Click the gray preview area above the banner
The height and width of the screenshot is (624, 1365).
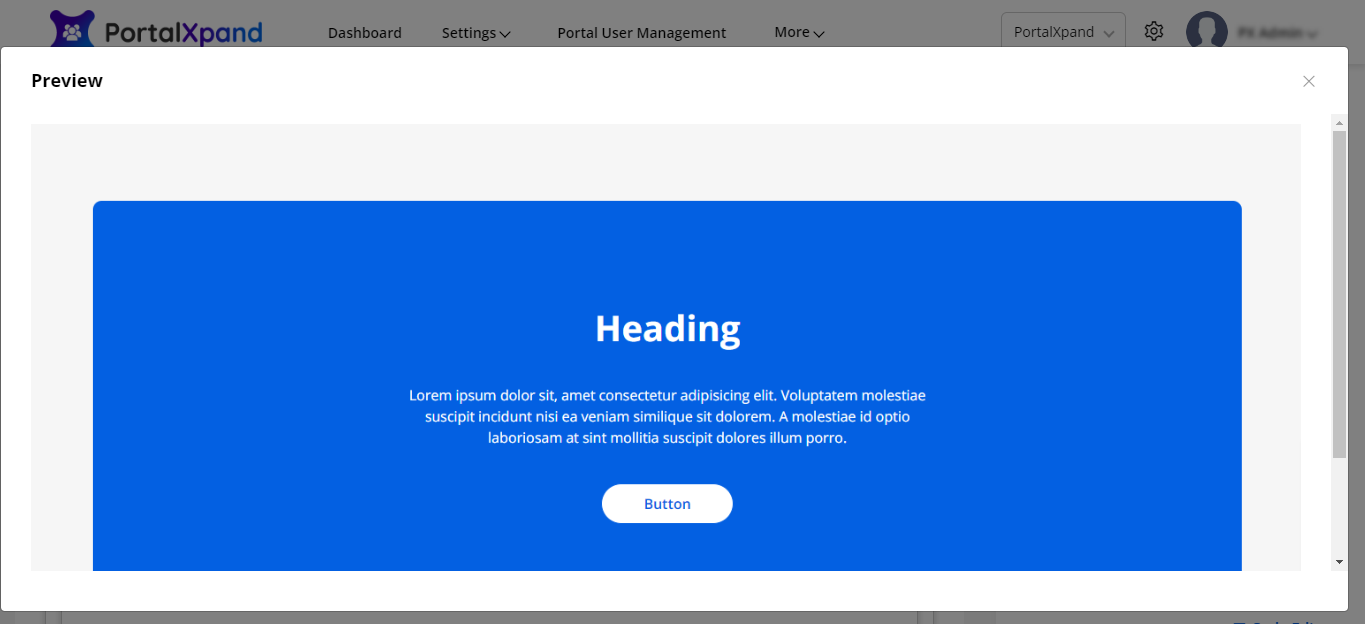[665, 162]
